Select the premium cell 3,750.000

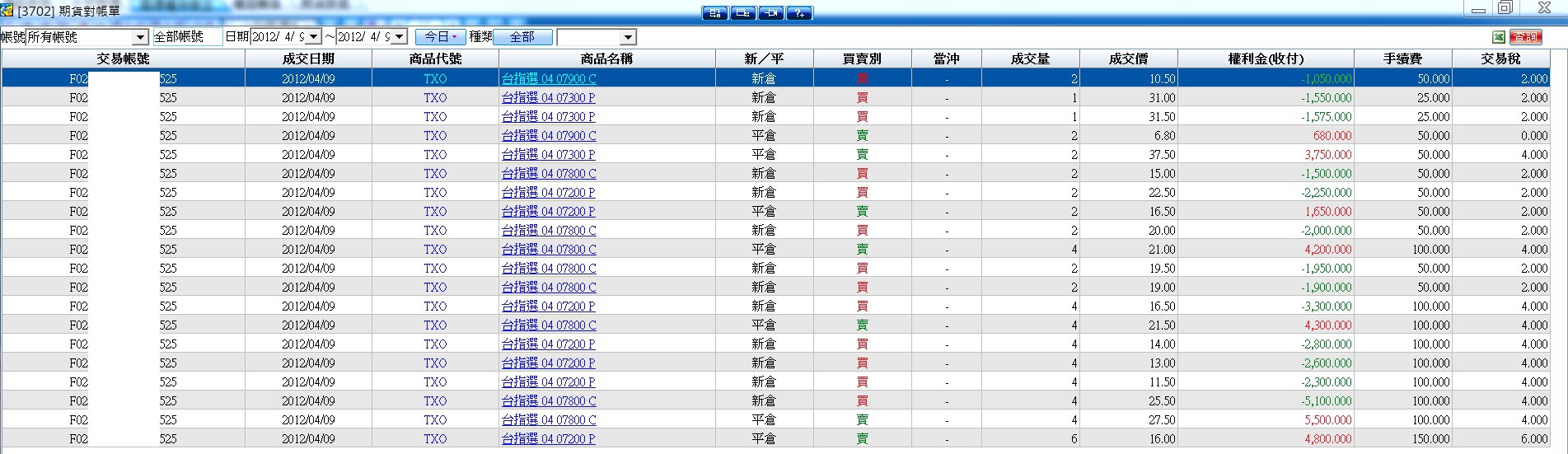[1266, 154]
